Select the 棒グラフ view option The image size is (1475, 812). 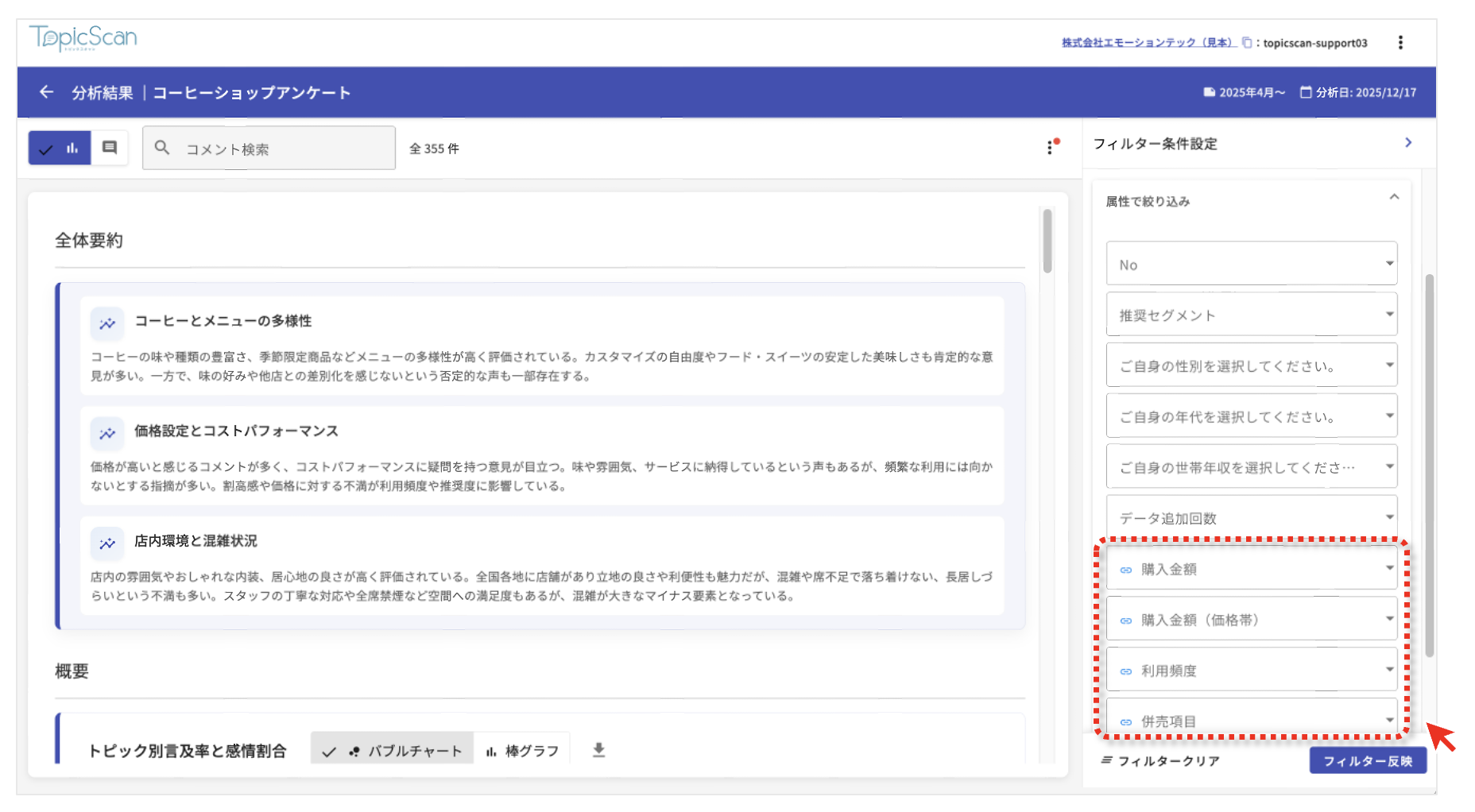click(x=522, y=751)
